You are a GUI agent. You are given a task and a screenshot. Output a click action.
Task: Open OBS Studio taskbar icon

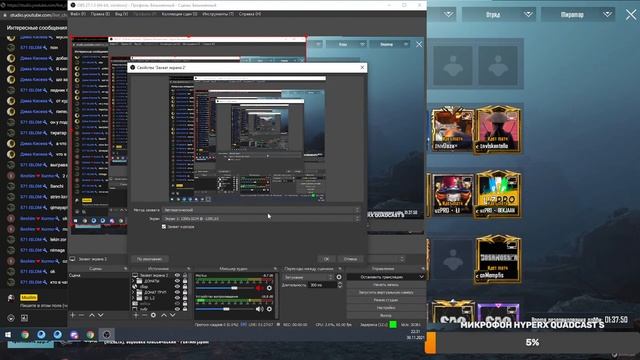click(x=107, y=335)
